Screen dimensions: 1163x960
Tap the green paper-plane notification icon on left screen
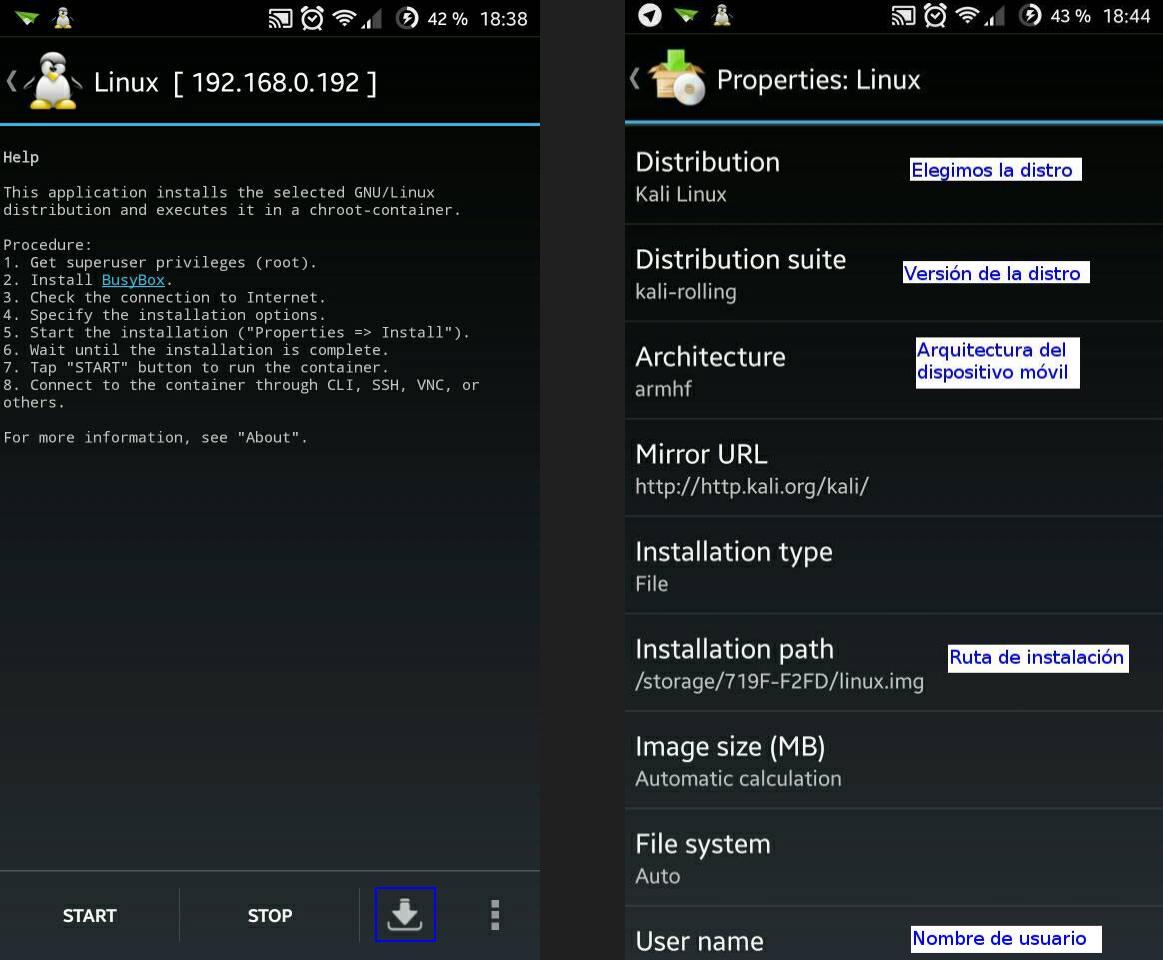[x=27, y=18]
